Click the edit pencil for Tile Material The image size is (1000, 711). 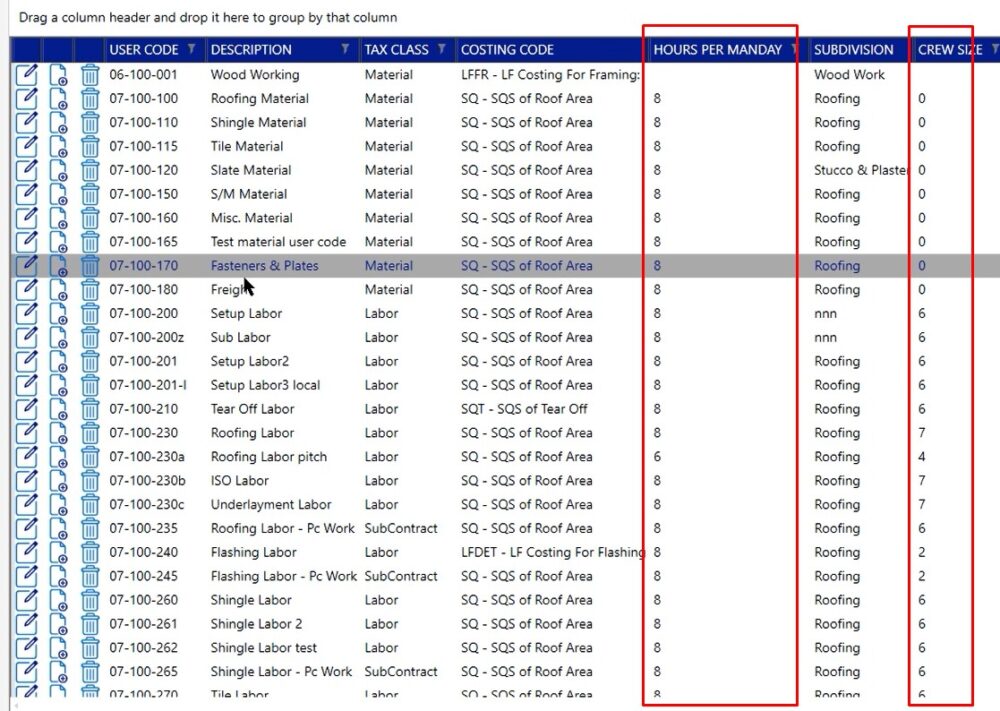pyautogui.click(x=27, y=147)
